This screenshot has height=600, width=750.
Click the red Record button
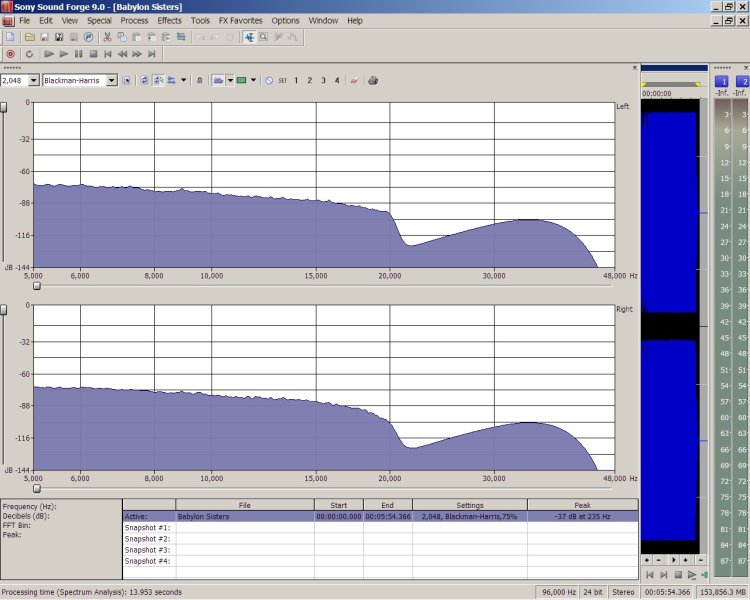point(10,54)
